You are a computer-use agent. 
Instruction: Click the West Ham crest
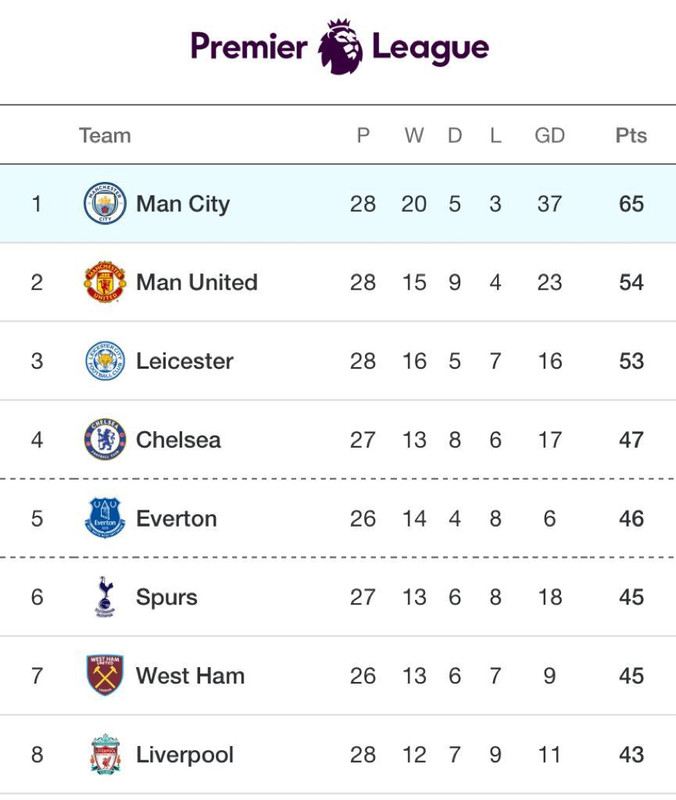point(105,675)
